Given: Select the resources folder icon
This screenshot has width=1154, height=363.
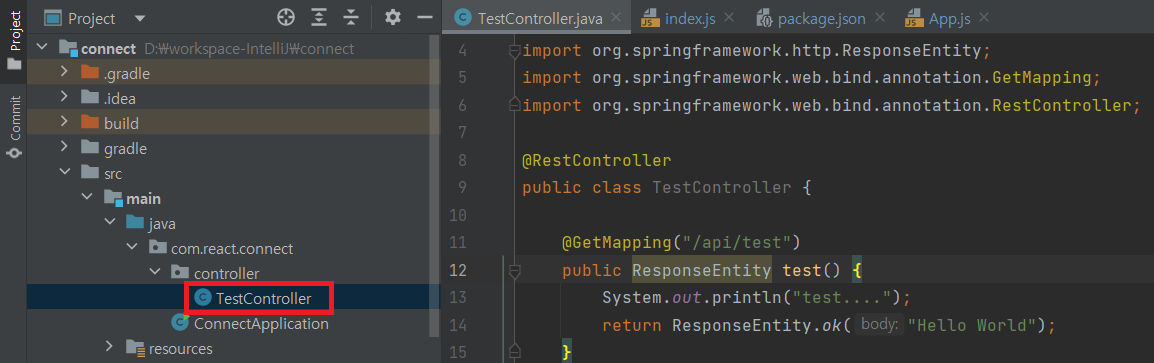Looking at the screenshot, I should pyautogui.click(x=135, y=348).
